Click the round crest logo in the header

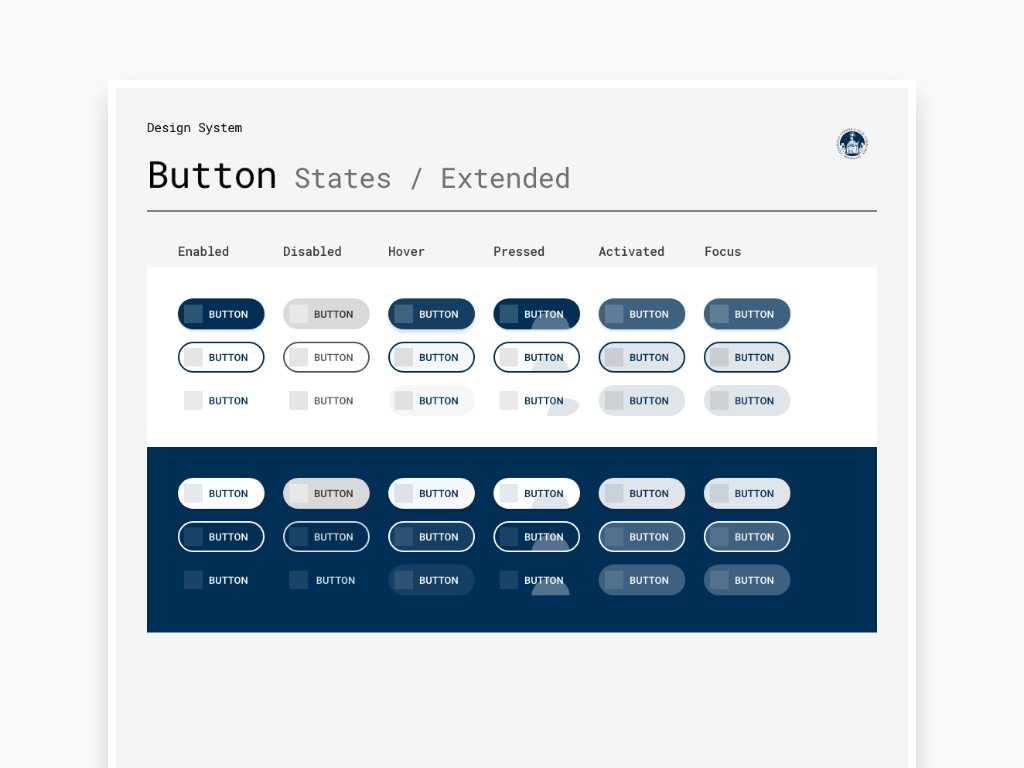click(x=852, y=144)
